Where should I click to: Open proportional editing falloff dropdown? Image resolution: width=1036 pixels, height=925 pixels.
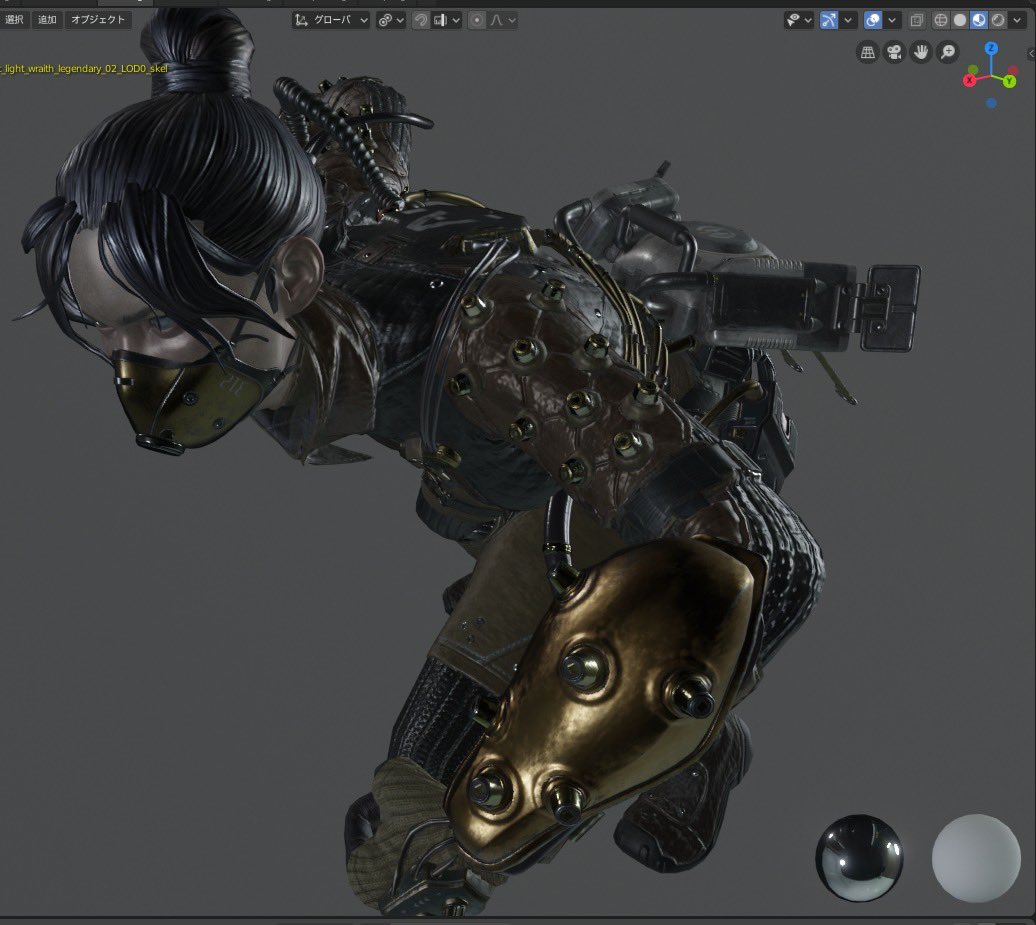(502, 20)
